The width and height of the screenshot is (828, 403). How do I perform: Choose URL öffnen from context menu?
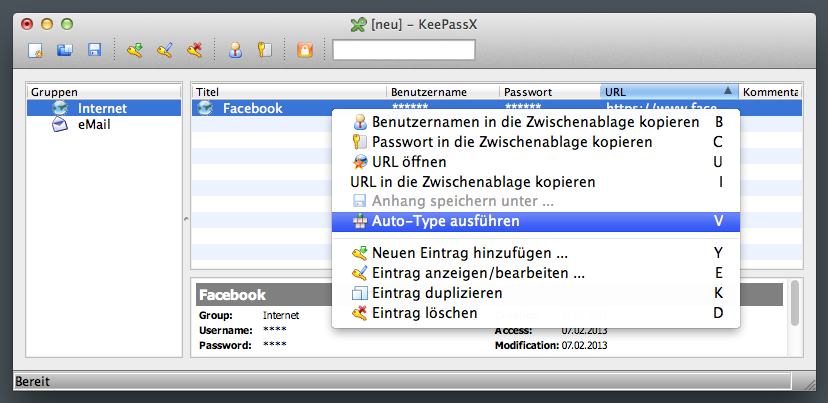pyautogui.click(x=536, y=162)
